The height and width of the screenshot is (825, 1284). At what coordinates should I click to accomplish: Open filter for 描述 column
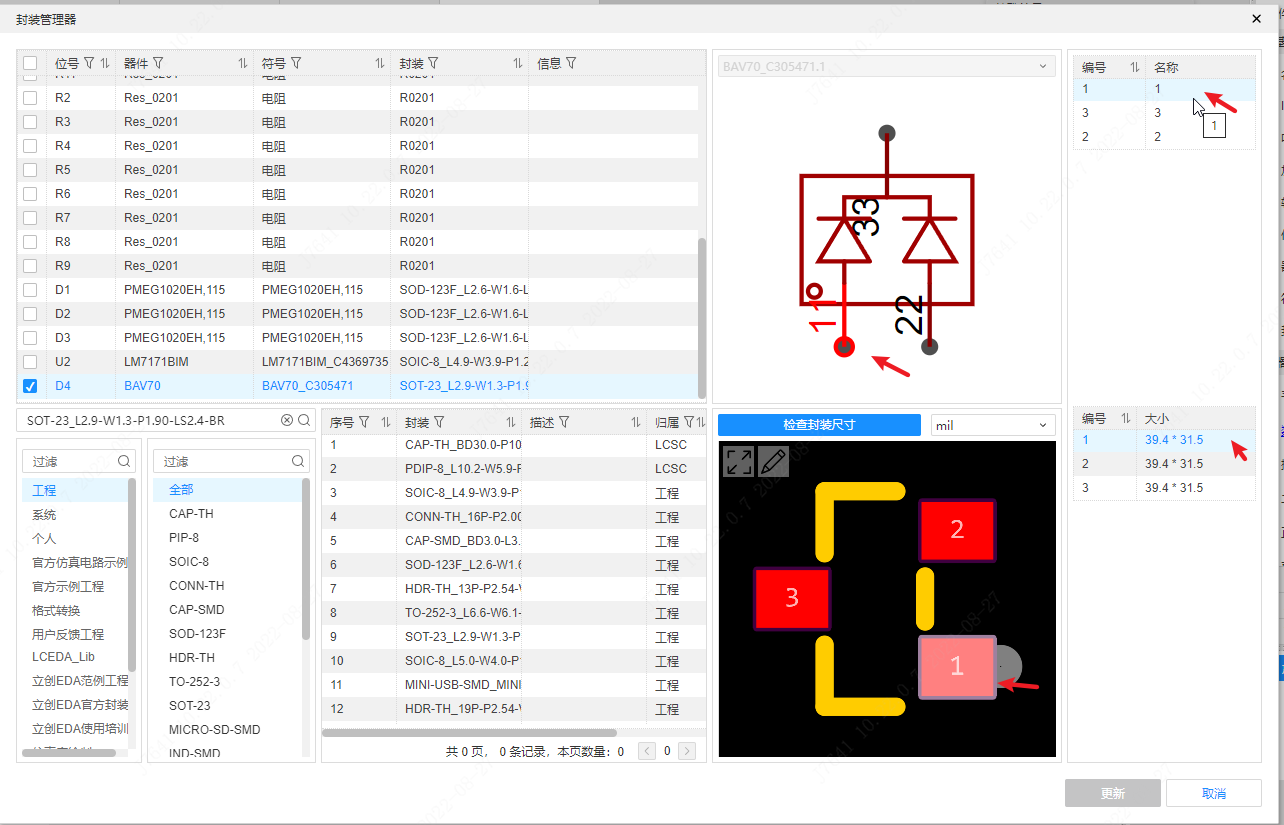point(564,422)
